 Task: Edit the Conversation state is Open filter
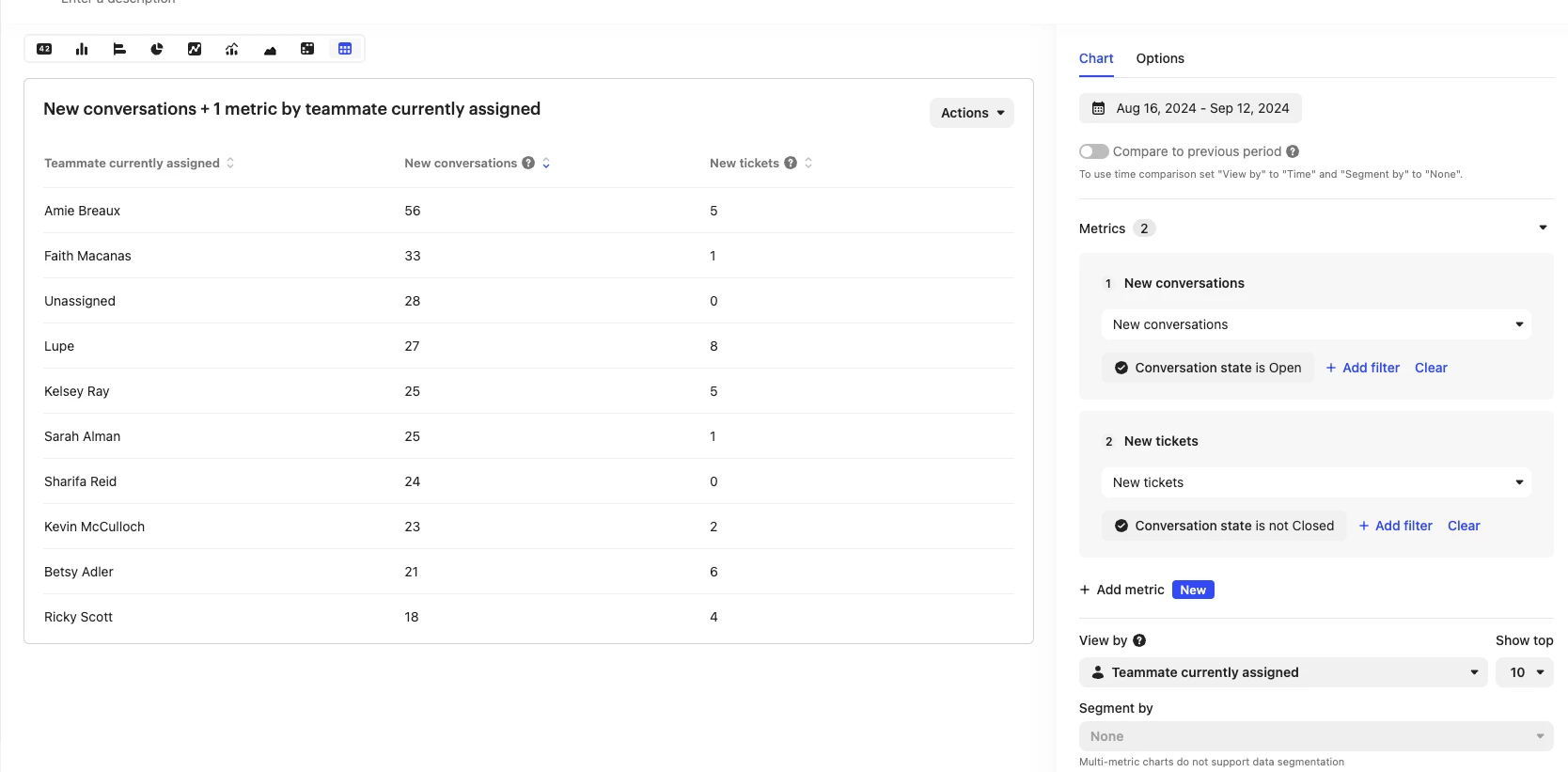[x=1208, y=368]
